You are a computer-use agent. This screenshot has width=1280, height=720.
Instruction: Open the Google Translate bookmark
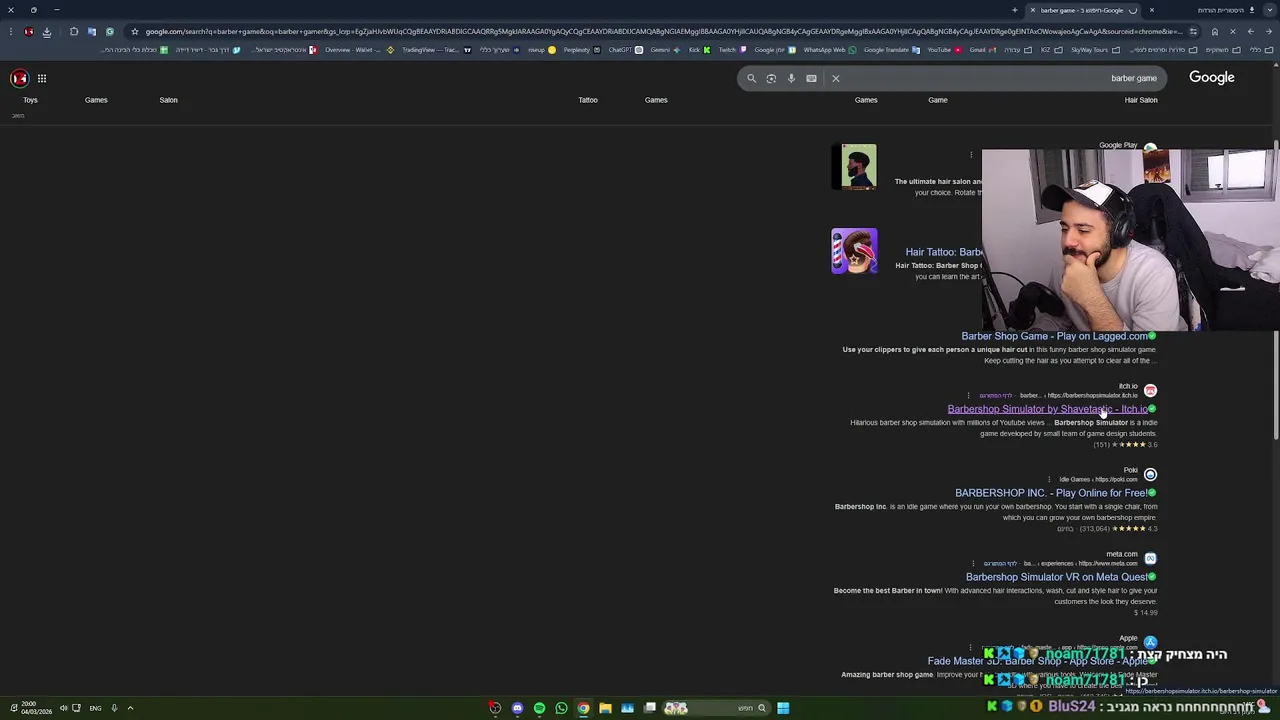(891, 50)
